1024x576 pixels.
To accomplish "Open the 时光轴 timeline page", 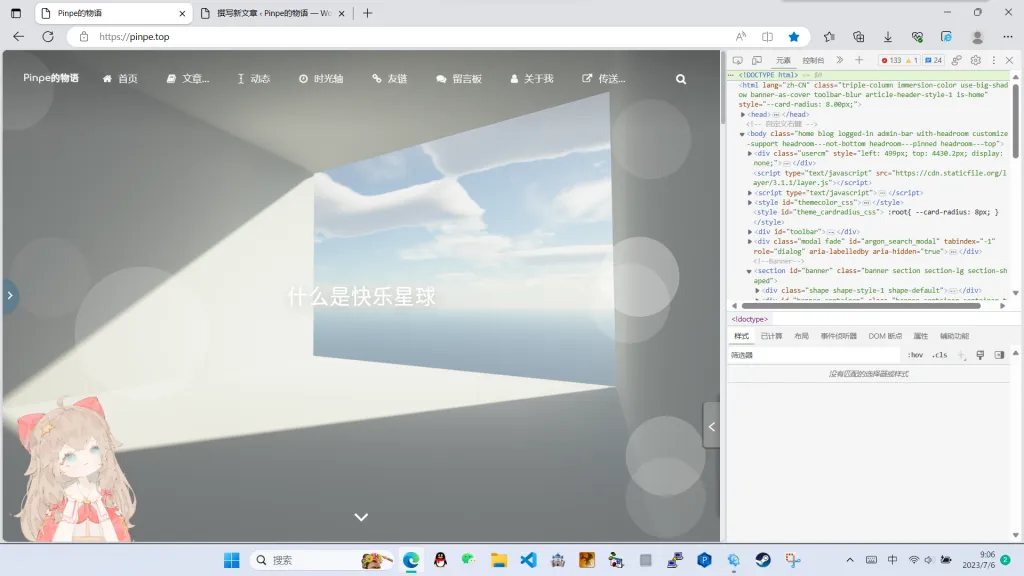I will tap(321, 79).
